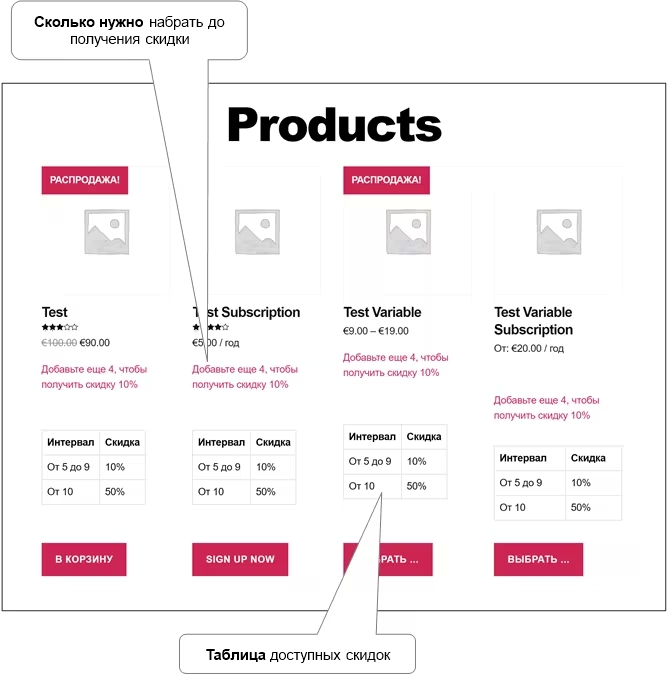Click the SIGN UP NOW button
Viewport: 668px width, 674px height.
(240, 559)
